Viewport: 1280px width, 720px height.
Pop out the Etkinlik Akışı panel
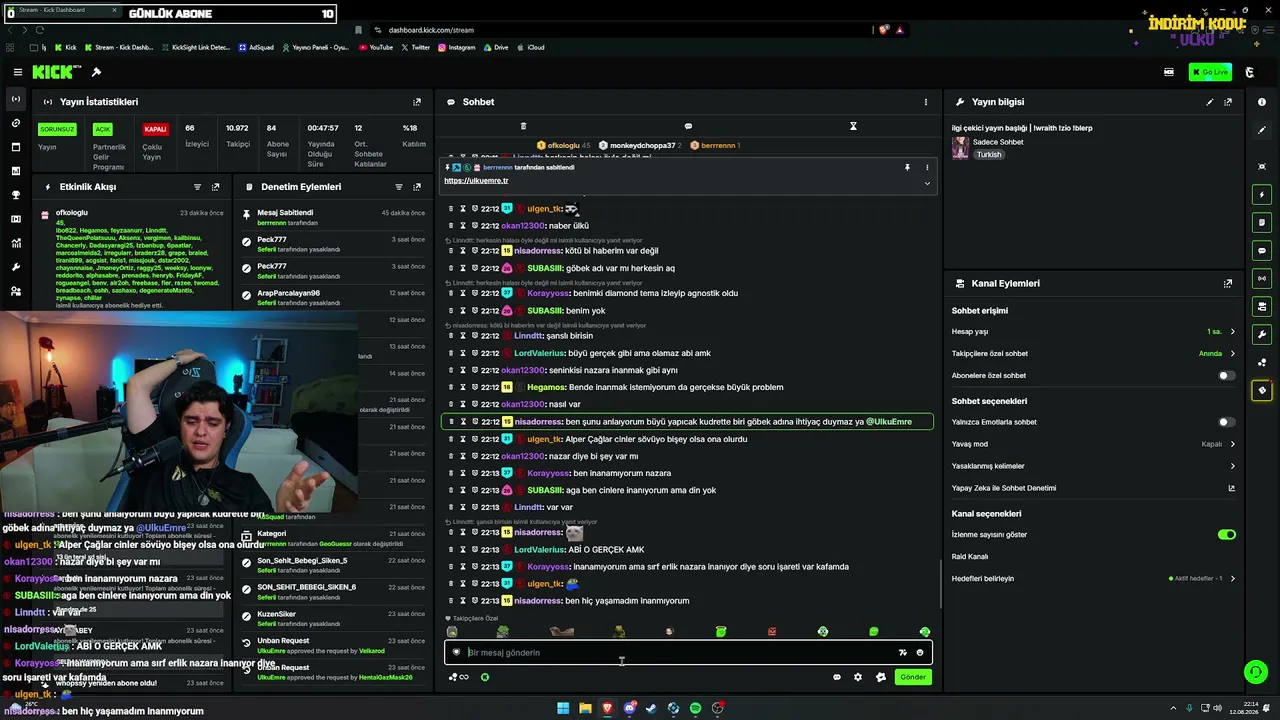point(215,187)
